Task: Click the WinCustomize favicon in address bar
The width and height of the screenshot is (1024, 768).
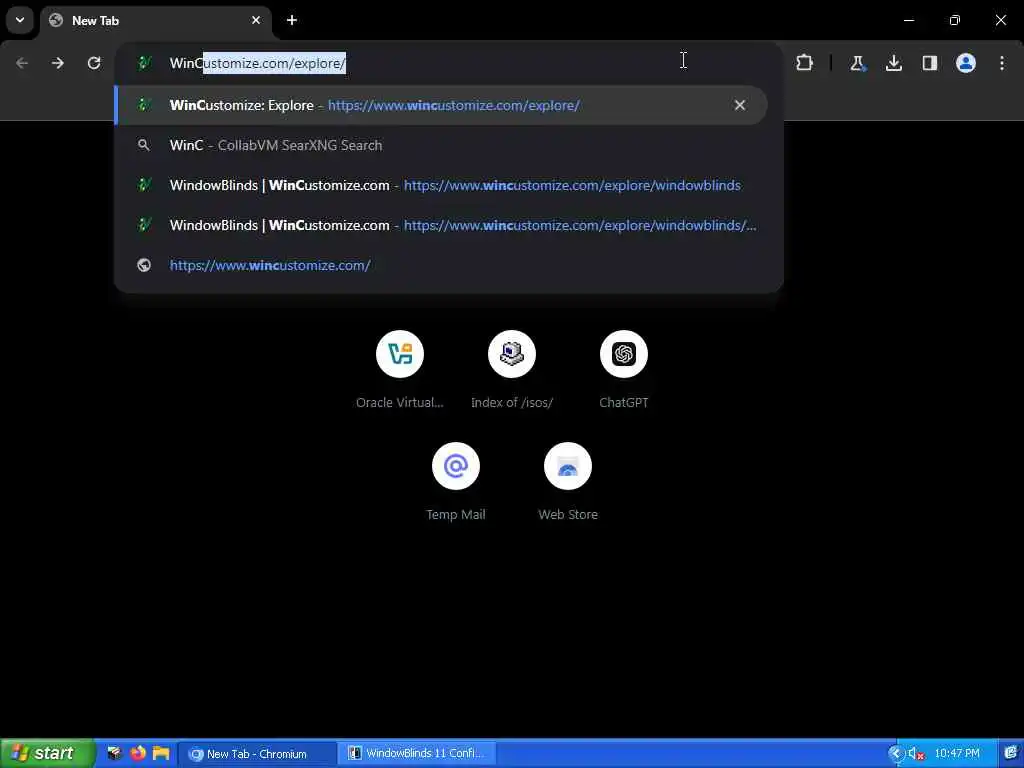Action: pyautogui.click(x=144, y=63)
